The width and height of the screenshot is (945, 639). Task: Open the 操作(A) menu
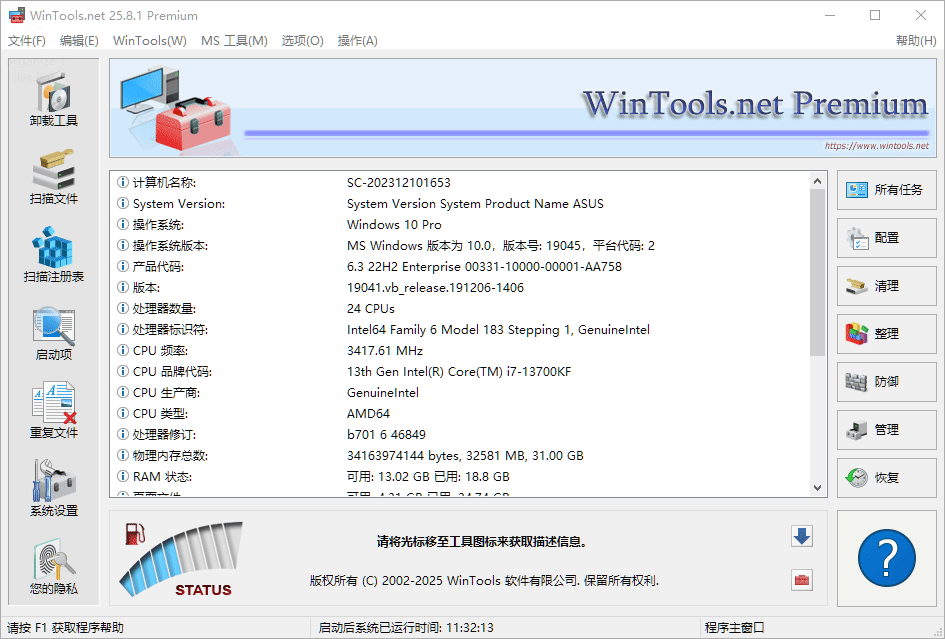357,40
